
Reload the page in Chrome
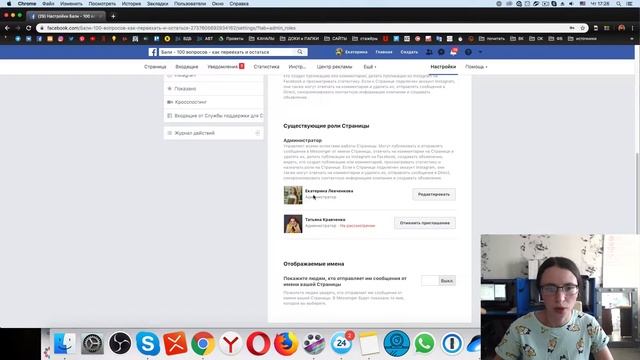pos(29,28)
